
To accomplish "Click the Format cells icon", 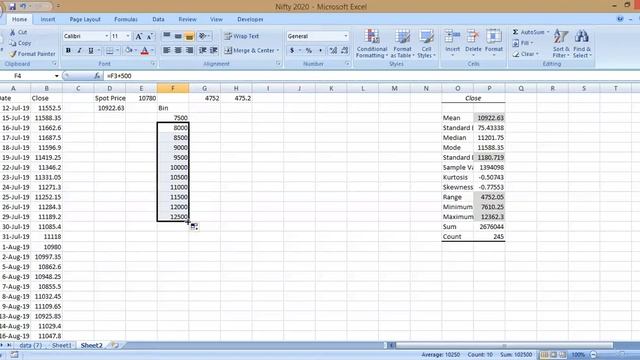I will [493, 37].
